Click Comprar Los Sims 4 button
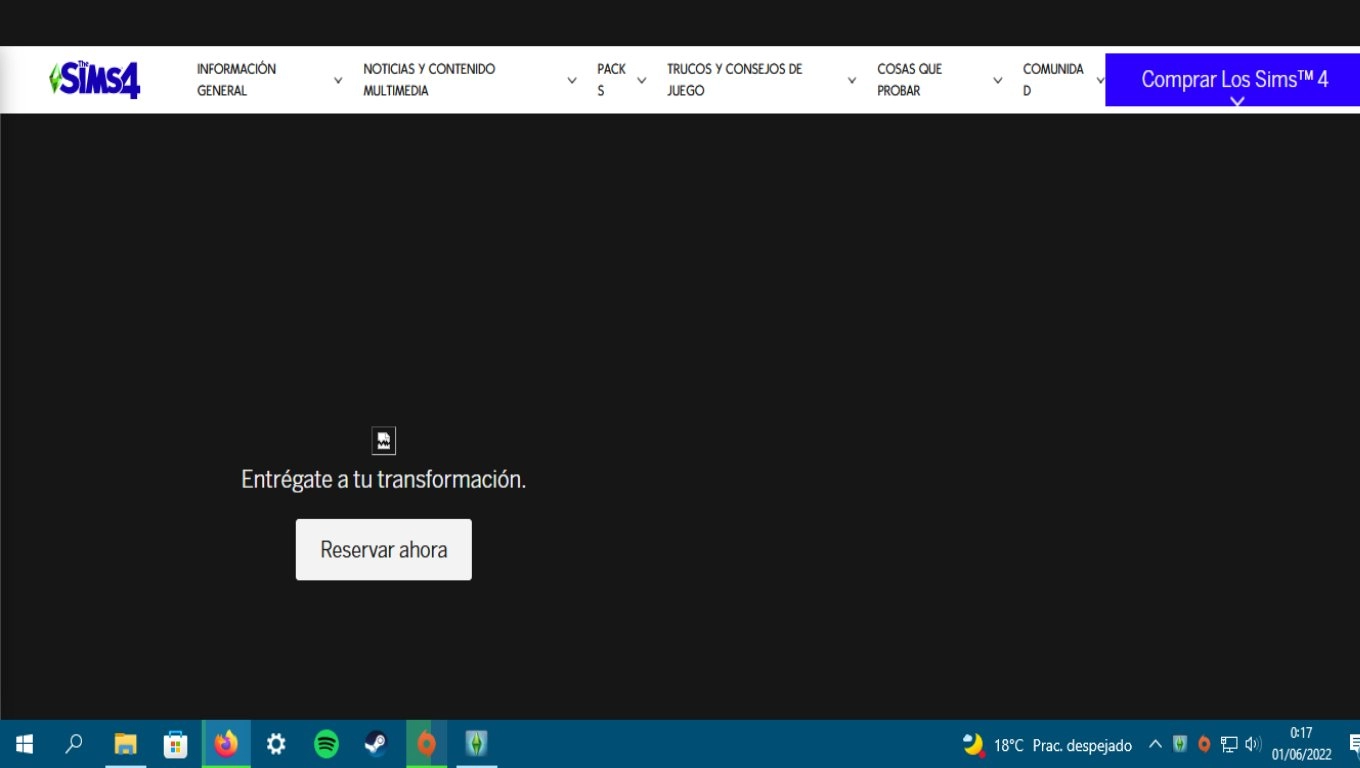This screenshot has width=1360, height=768. 1234,80
